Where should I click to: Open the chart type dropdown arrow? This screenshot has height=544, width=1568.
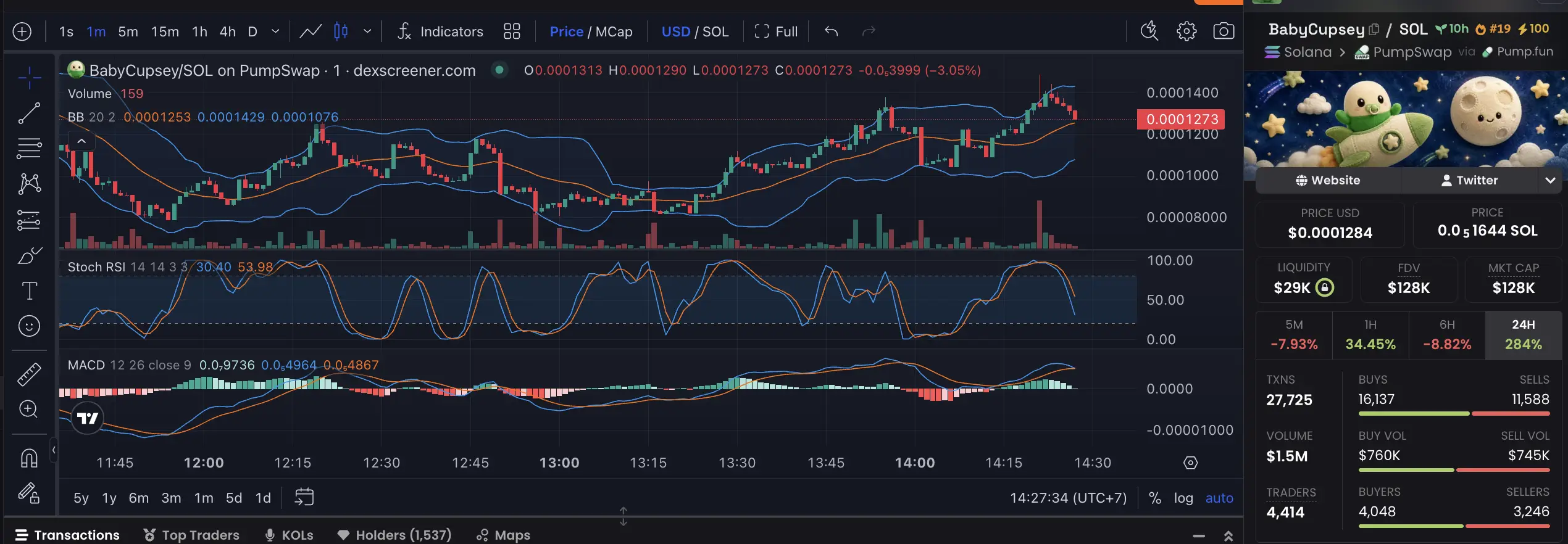click(x=367, y=31)
